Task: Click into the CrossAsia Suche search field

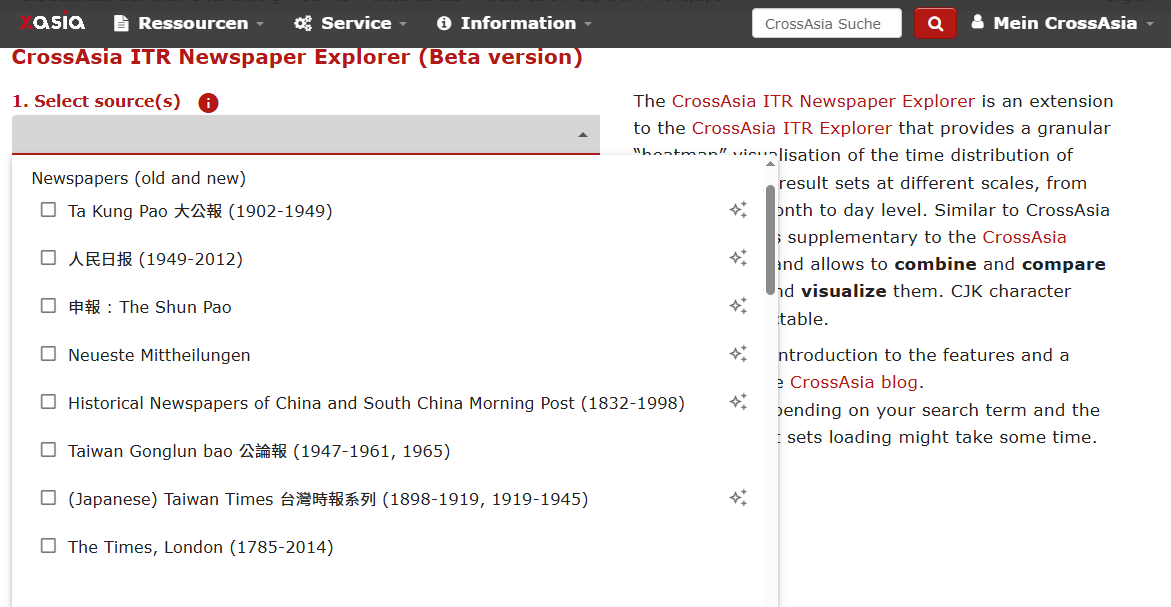Action: click(x=826, y=23)
